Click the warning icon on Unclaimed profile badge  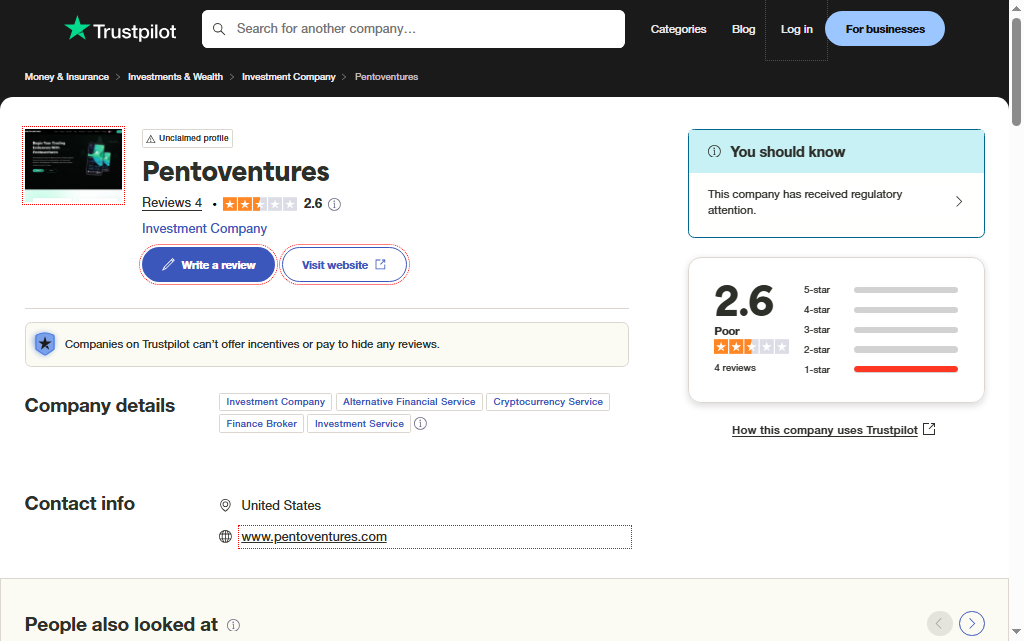click(x=151, y=138)
